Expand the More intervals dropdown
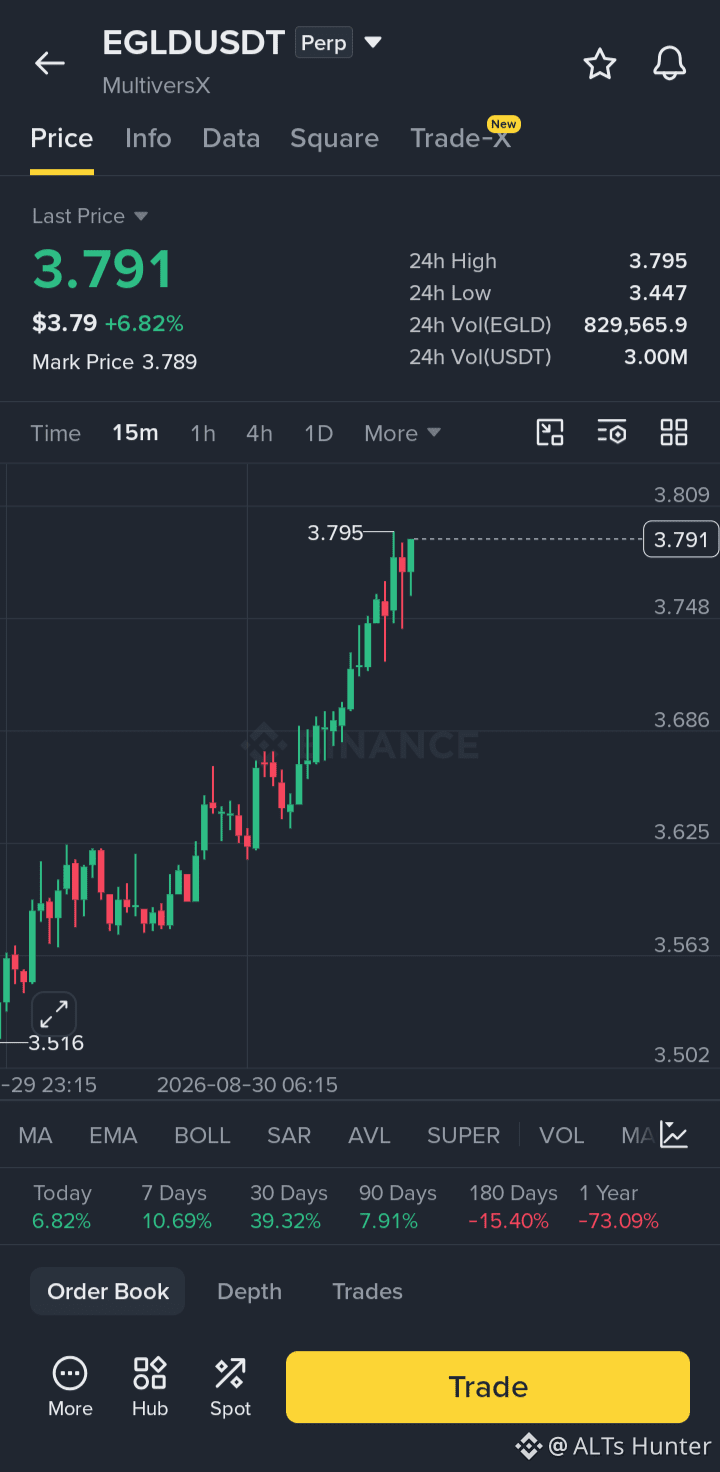Image resolution: width=720 pixels, height=1472 pixels. point(402,433)
